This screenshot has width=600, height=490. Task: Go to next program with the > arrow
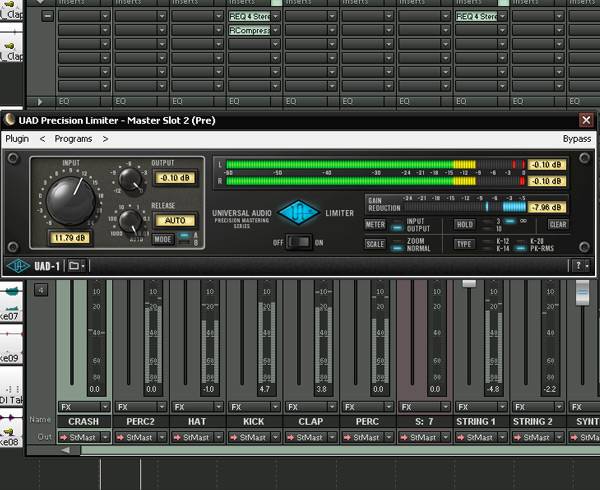click(105, 139)
